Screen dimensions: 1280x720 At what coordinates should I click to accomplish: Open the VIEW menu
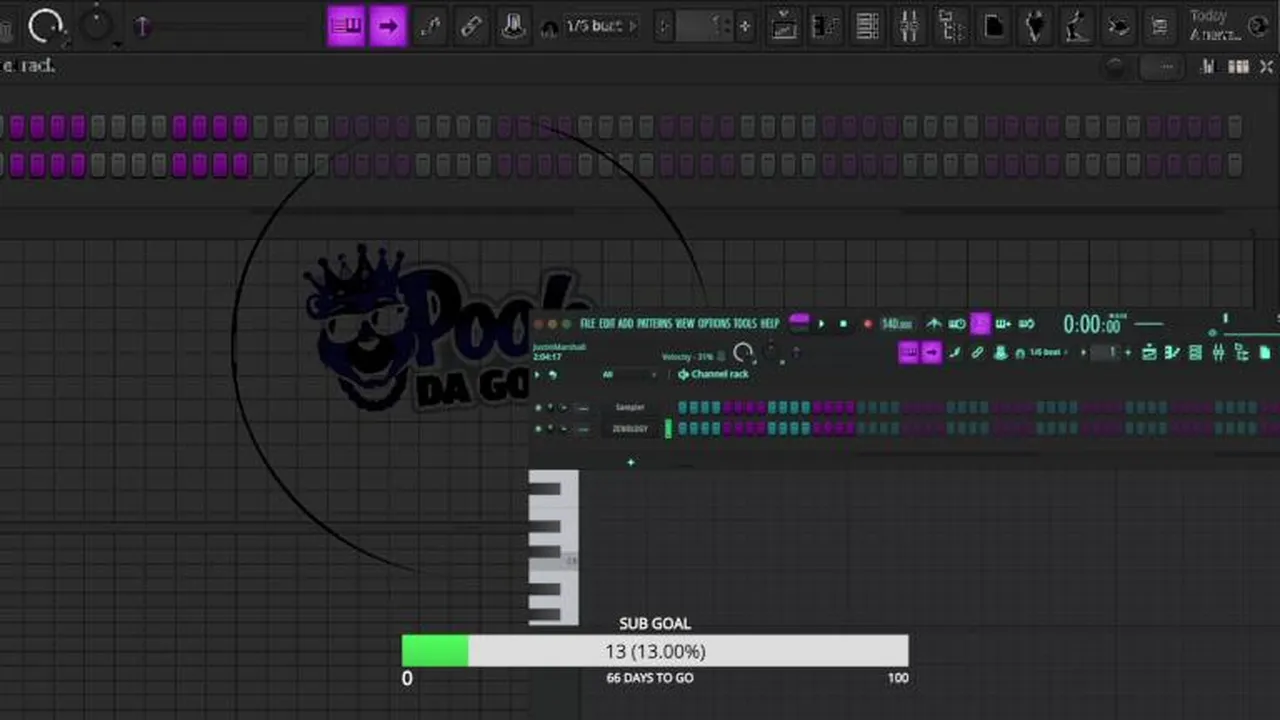685,323
